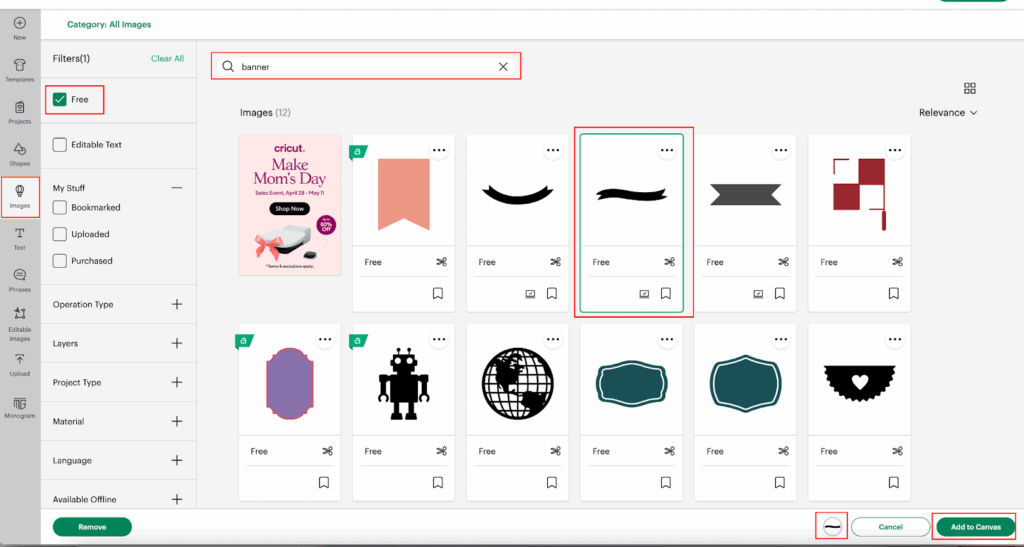
Task: Click Clear All filters link
Action: pos(167,59)
